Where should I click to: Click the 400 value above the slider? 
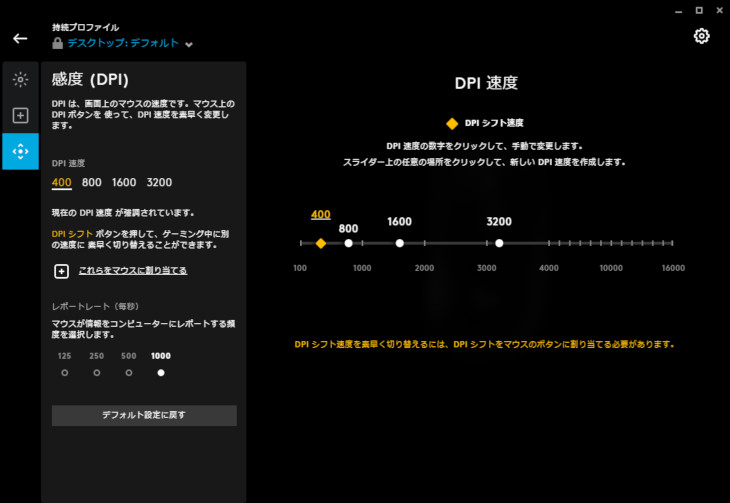[321, 215]
